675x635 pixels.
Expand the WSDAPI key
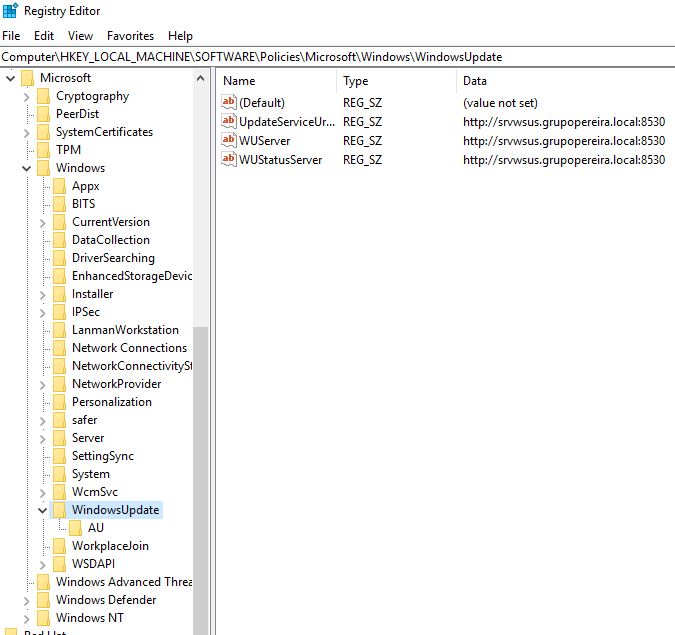tap(43, 564)
